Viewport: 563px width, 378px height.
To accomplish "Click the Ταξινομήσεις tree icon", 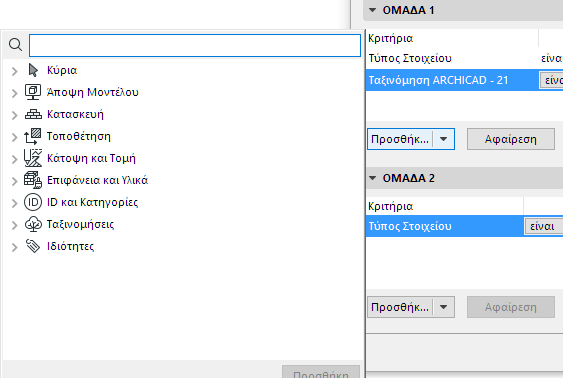I will tap(33, 224).
